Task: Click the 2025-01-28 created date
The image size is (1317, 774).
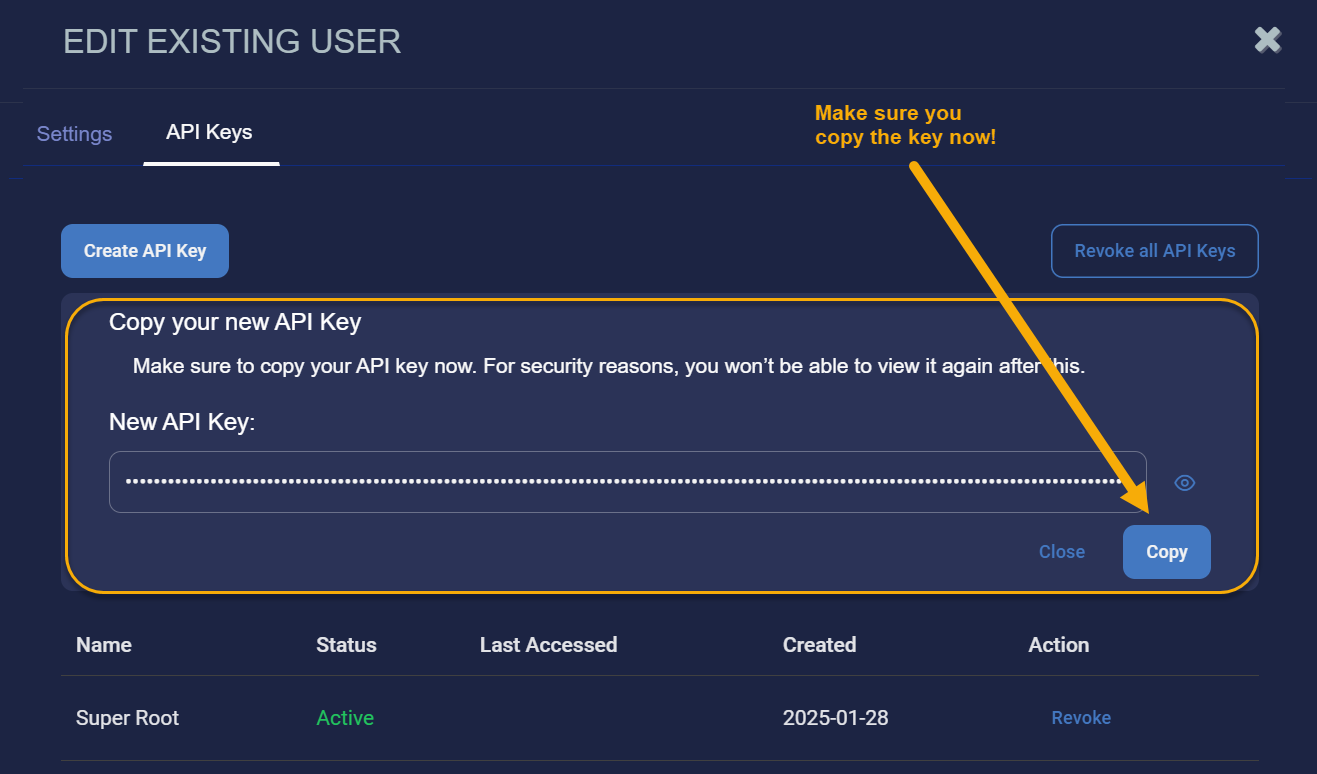Action: [835, 718]
